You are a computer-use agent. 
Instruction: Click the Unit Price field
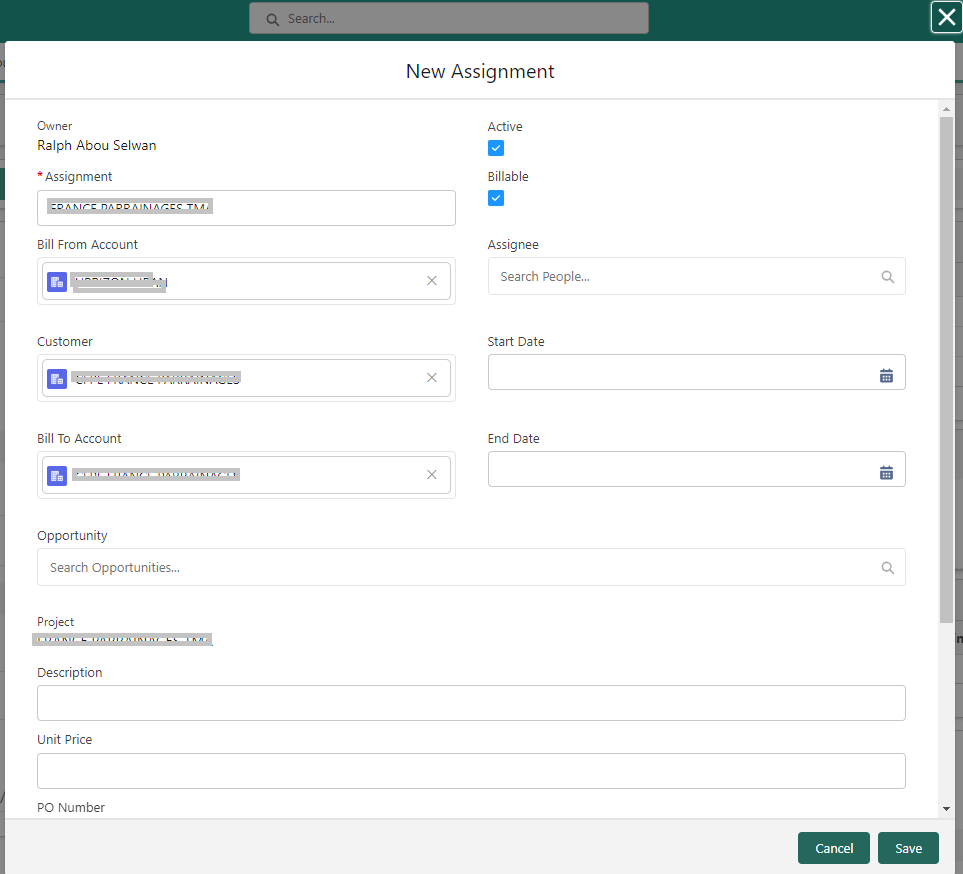(471, 771)
